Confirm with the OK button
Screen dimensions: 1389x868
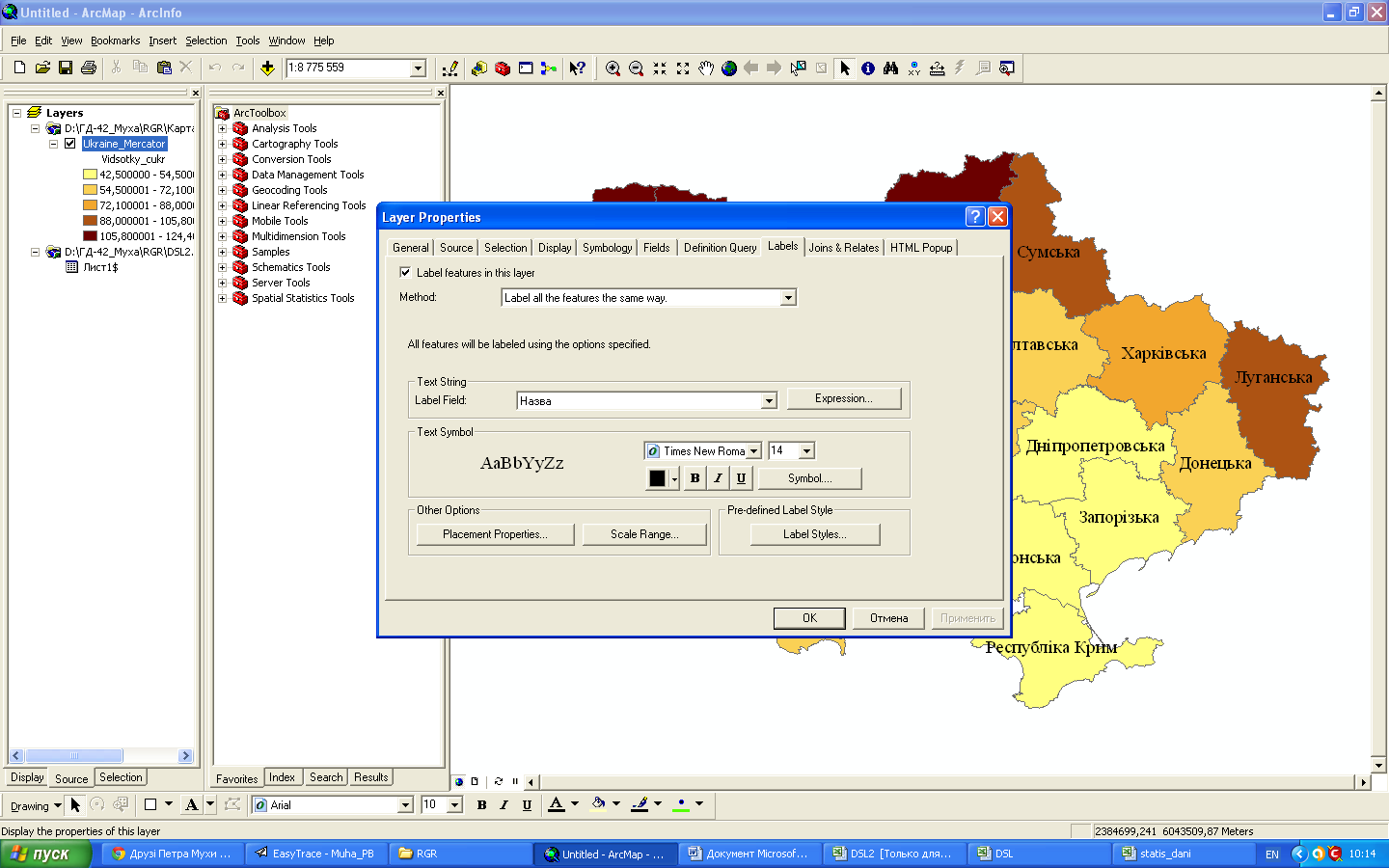pos(809,618)
